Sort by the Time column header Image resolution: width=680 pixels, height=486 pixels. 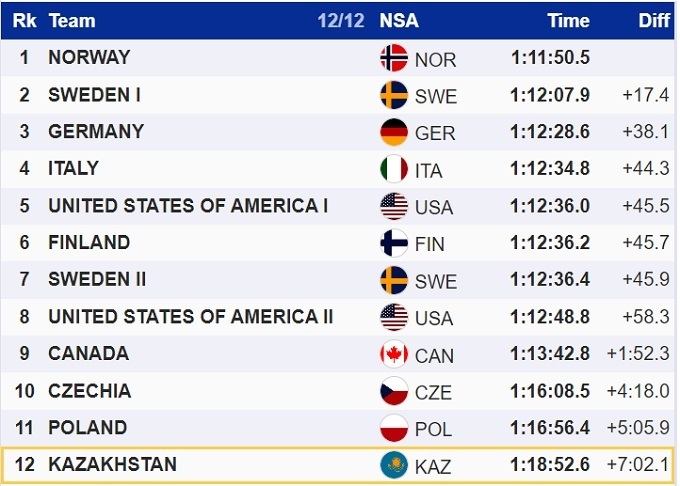[568, 20]
